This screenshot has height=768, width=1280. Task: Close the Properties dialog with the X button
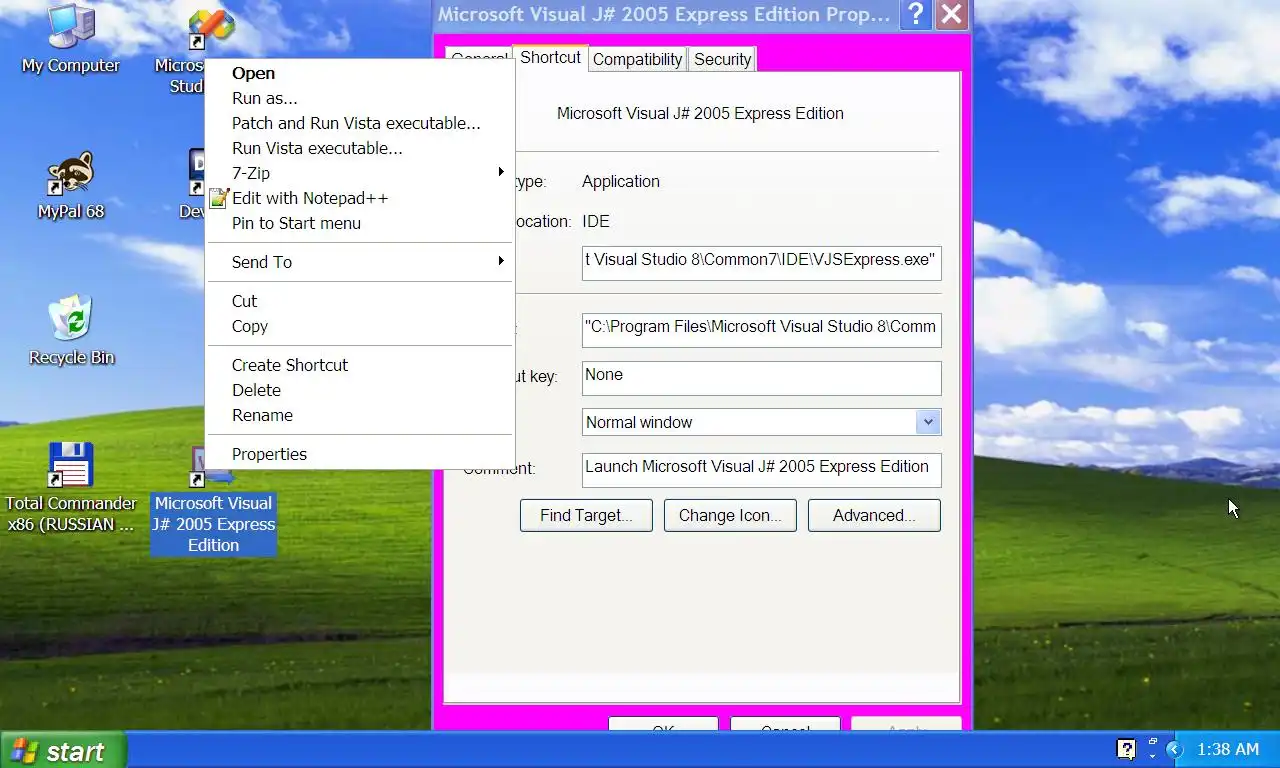952,15
